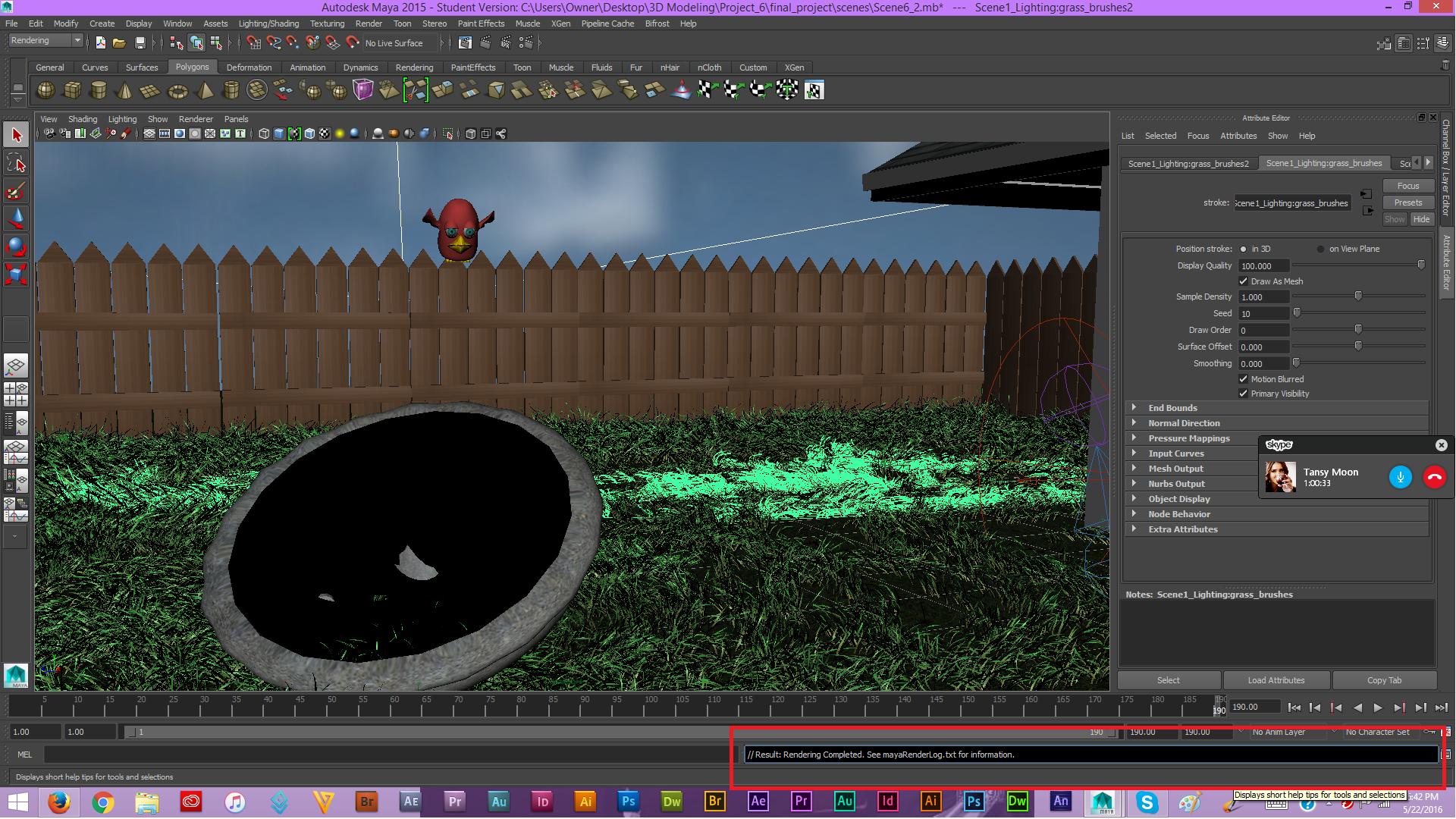Screen dimensions: 1456x819
Task: Open render view clapperboard icon
Action: [x=466, y=43]
